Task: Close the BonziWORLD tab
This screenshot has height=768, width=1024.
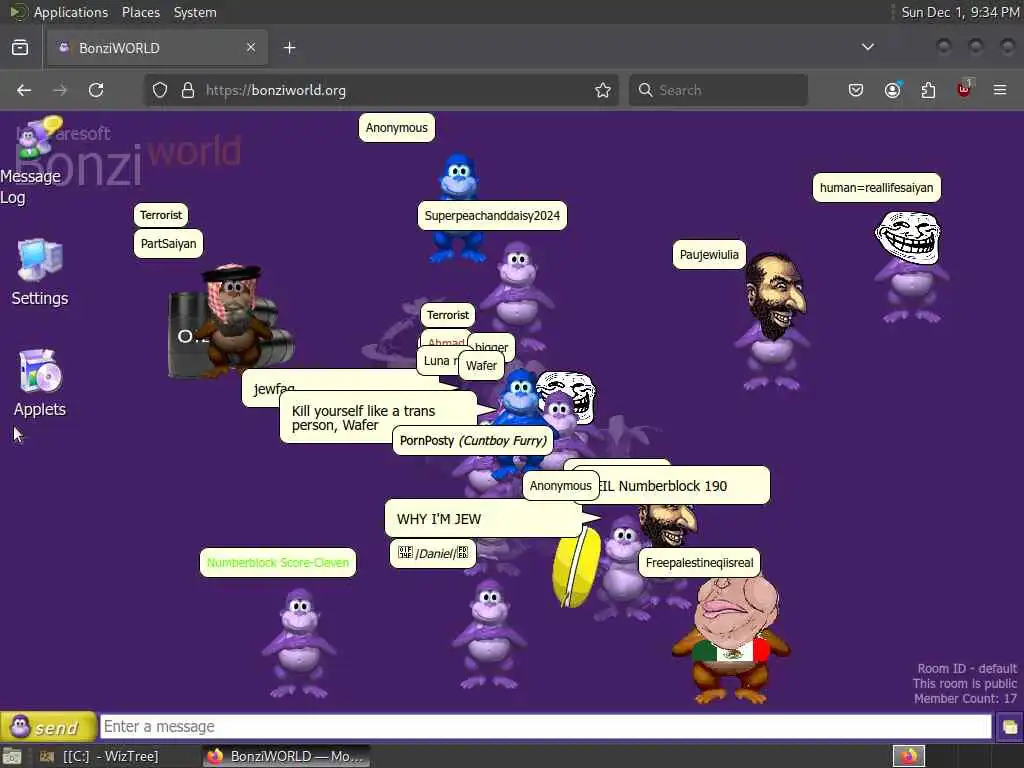Action: point(251,48)
